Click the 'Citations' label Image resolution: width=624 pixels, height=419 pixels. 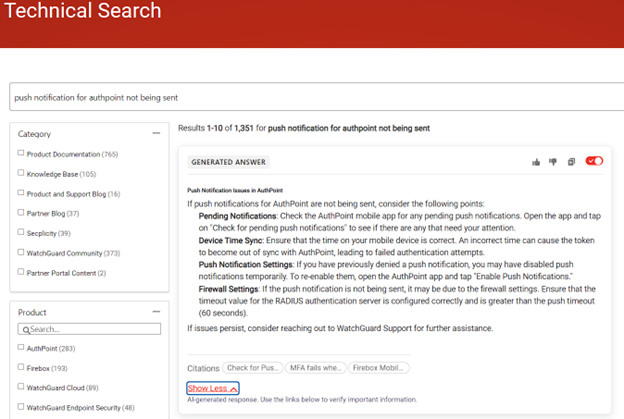click(203, 368)
